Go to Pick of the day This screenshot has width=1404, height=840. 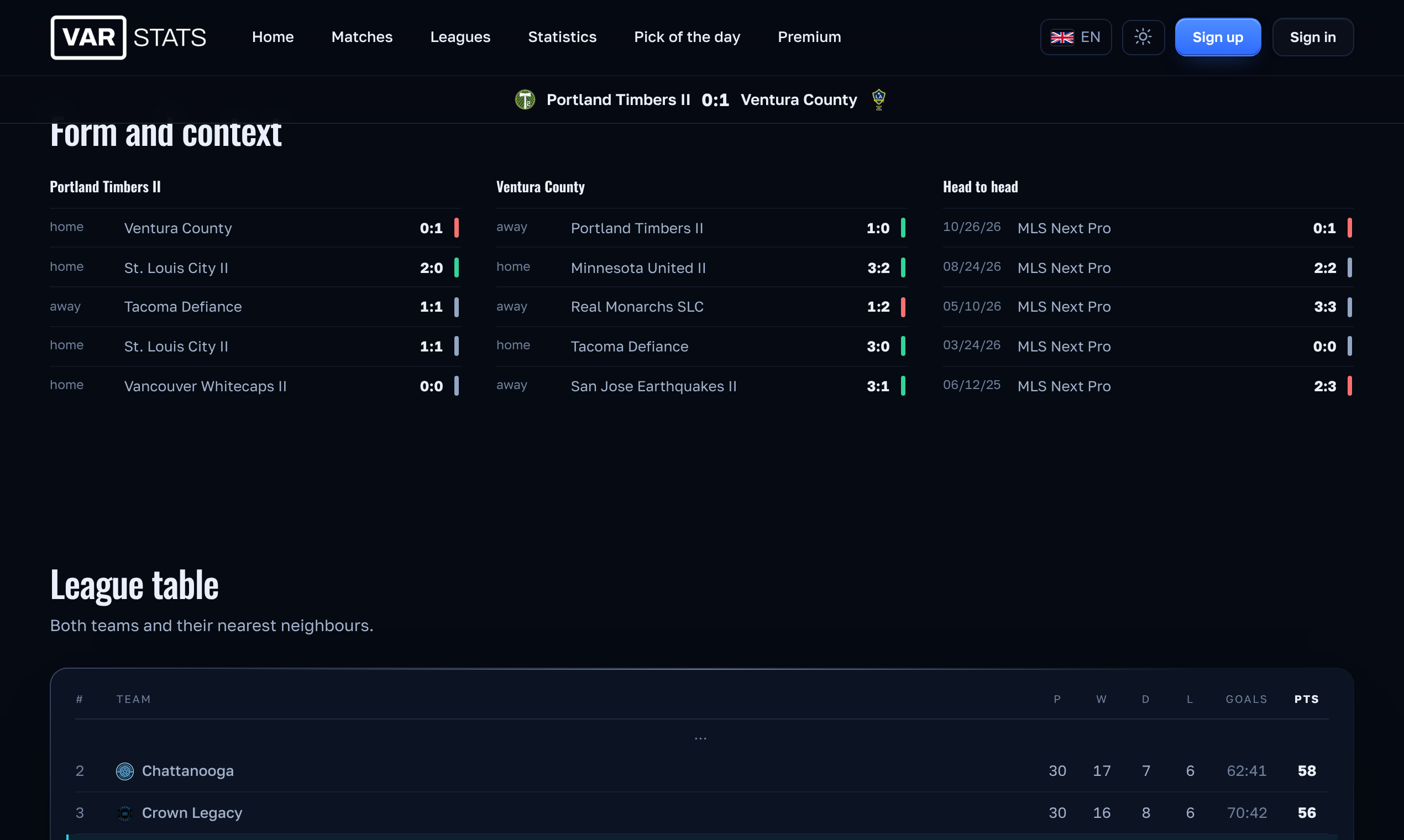(687, 38)
